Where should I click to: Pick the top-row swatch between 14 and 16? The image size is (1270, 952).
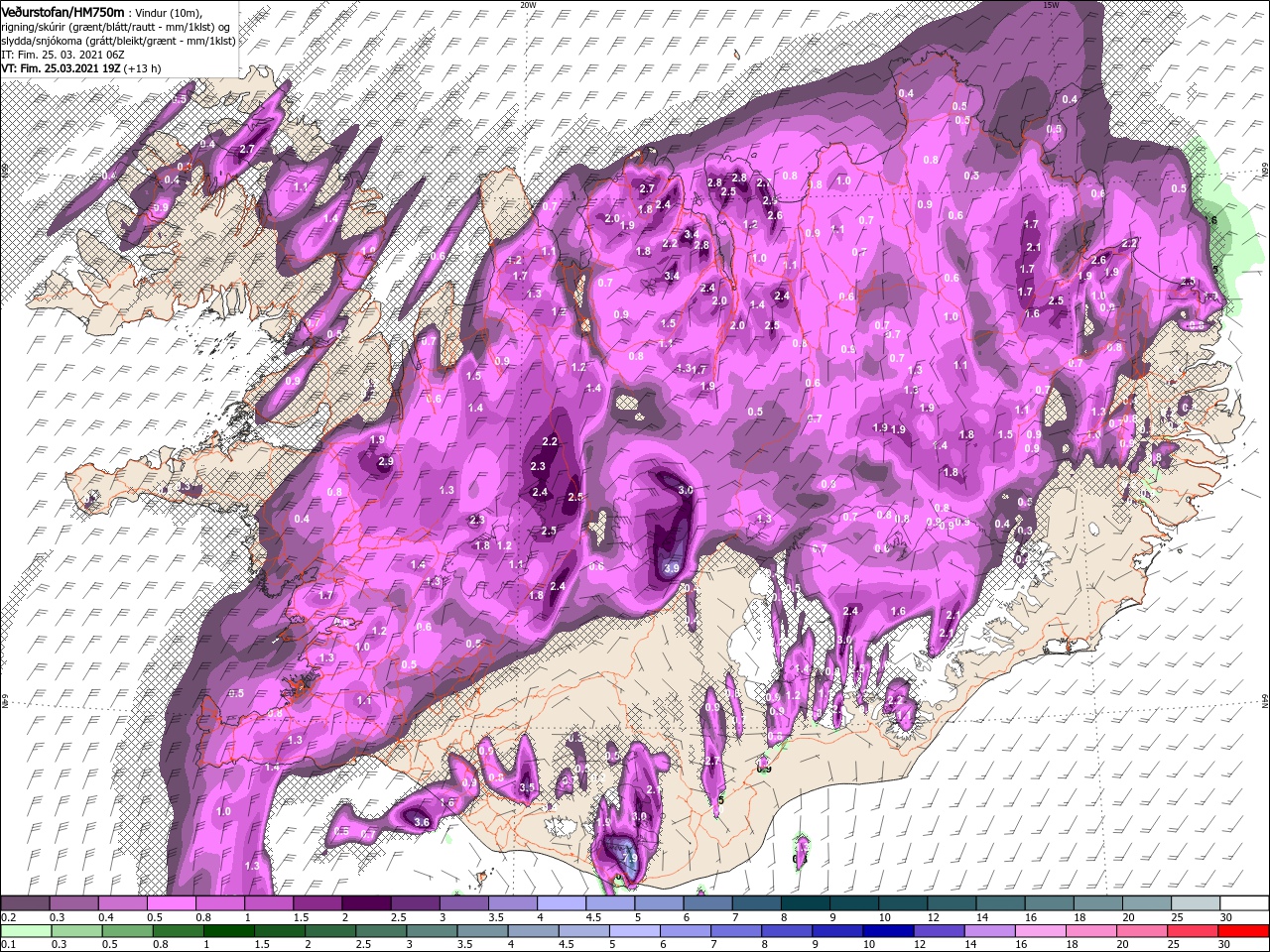1001,903
